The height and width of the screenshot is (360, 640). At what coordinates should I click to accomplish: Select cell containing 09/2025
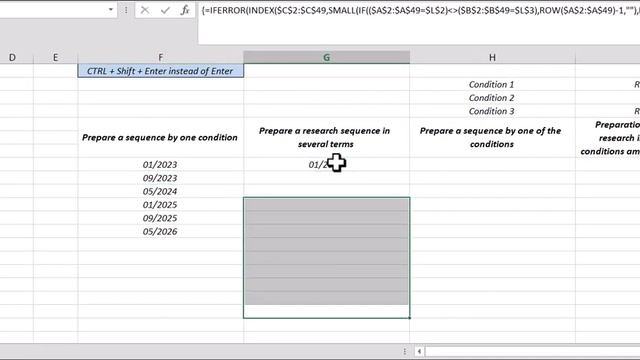[x=160, y=218]
